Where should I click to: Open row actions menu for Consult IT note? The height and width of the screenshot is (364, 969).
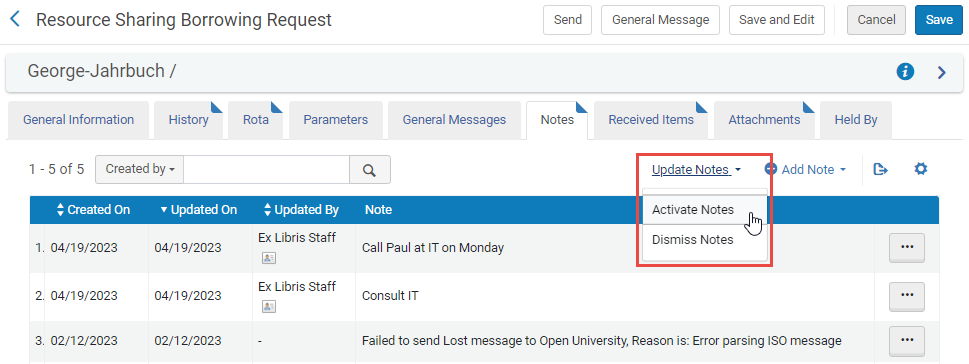tap(907, 296)
